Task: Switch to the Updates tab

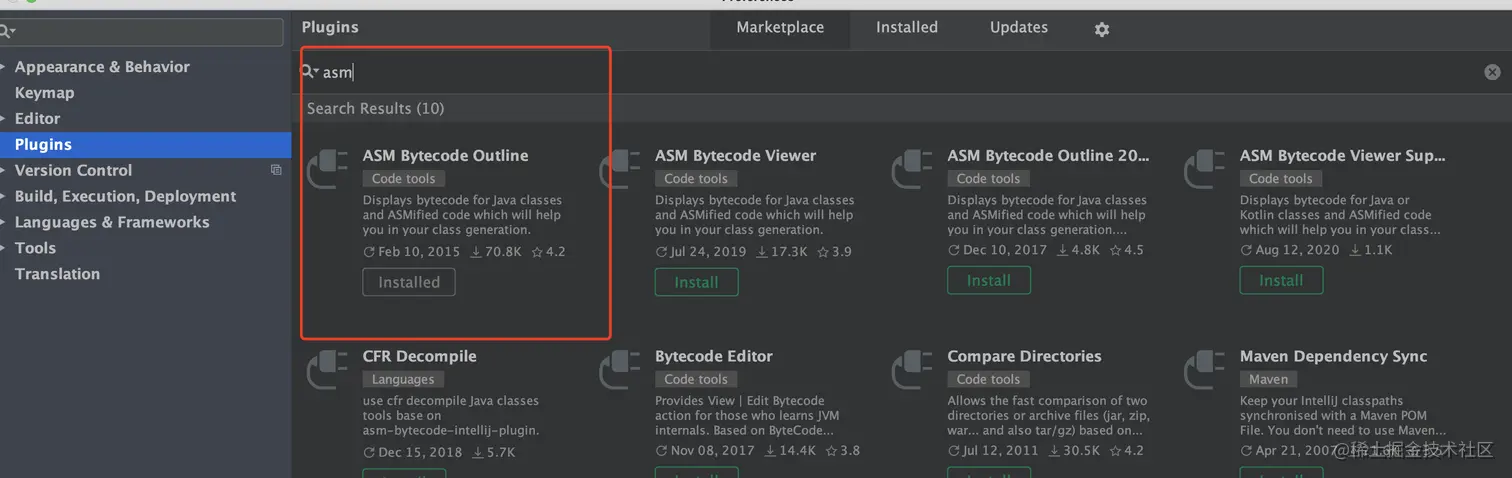Action: (x=1019, y=28)
